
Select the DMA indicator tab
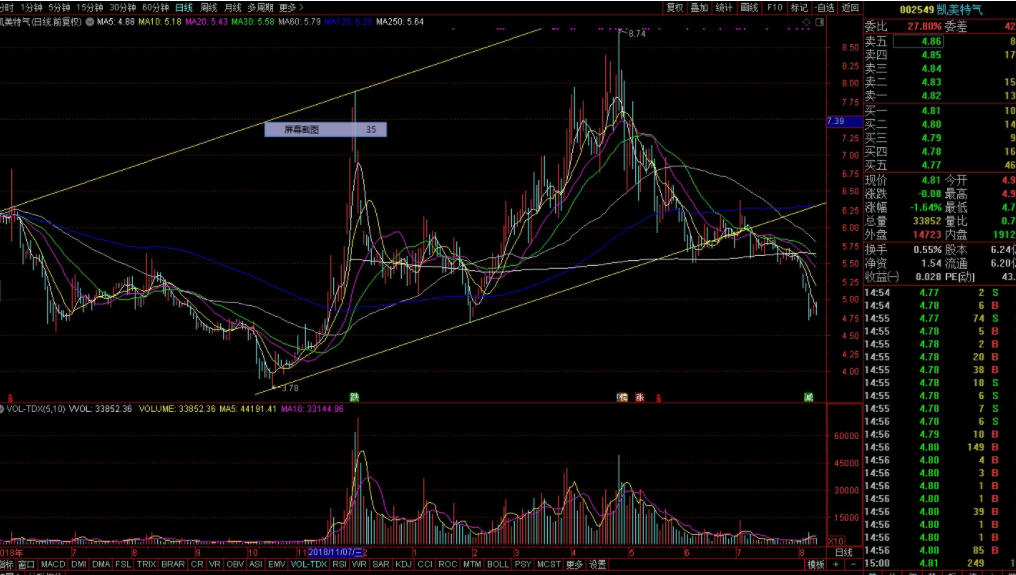click(x=101, y=565)
